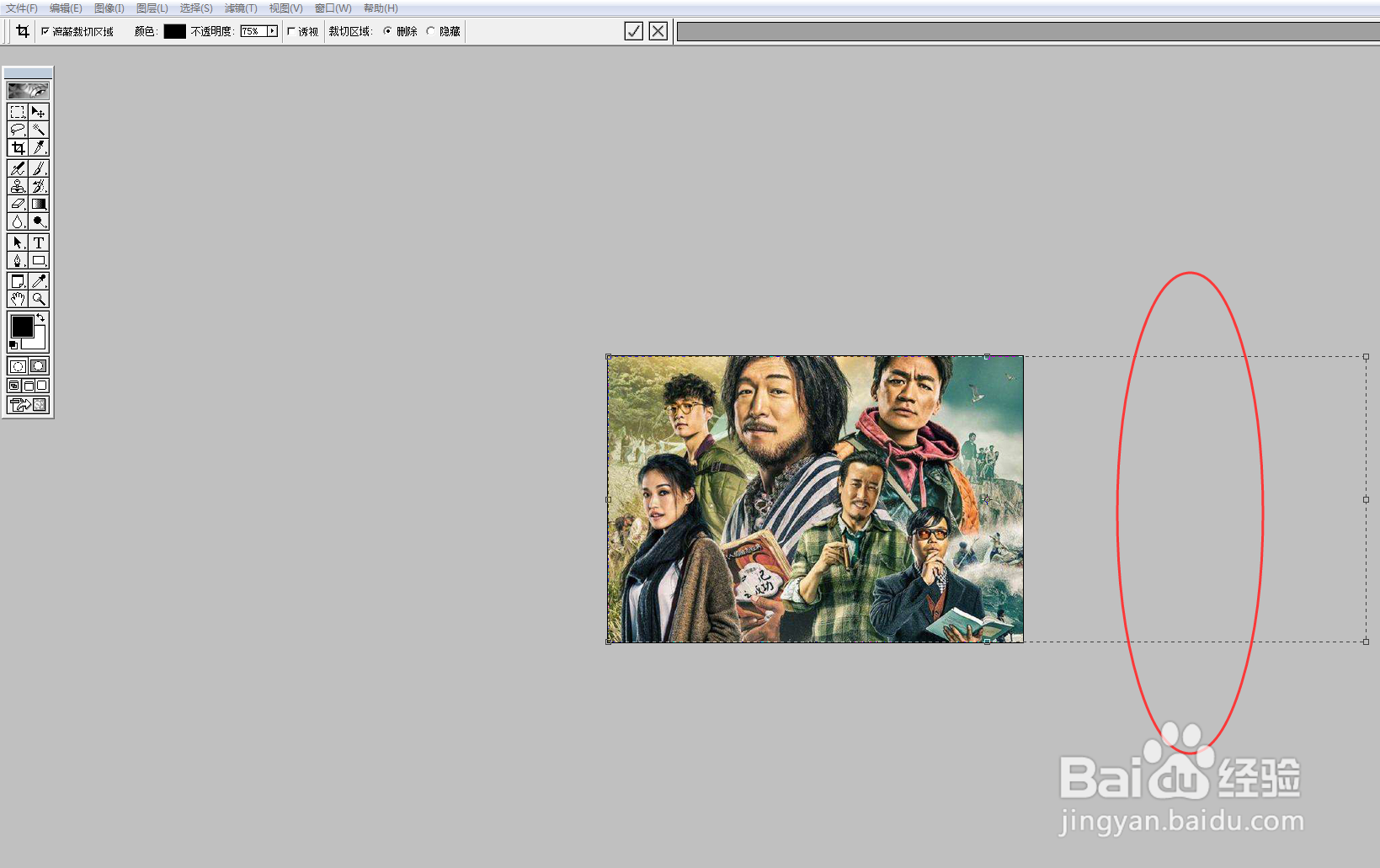Click the 75% opacity input field
1380x868 pixels.
pyautogui.click(x=253, y=31)
